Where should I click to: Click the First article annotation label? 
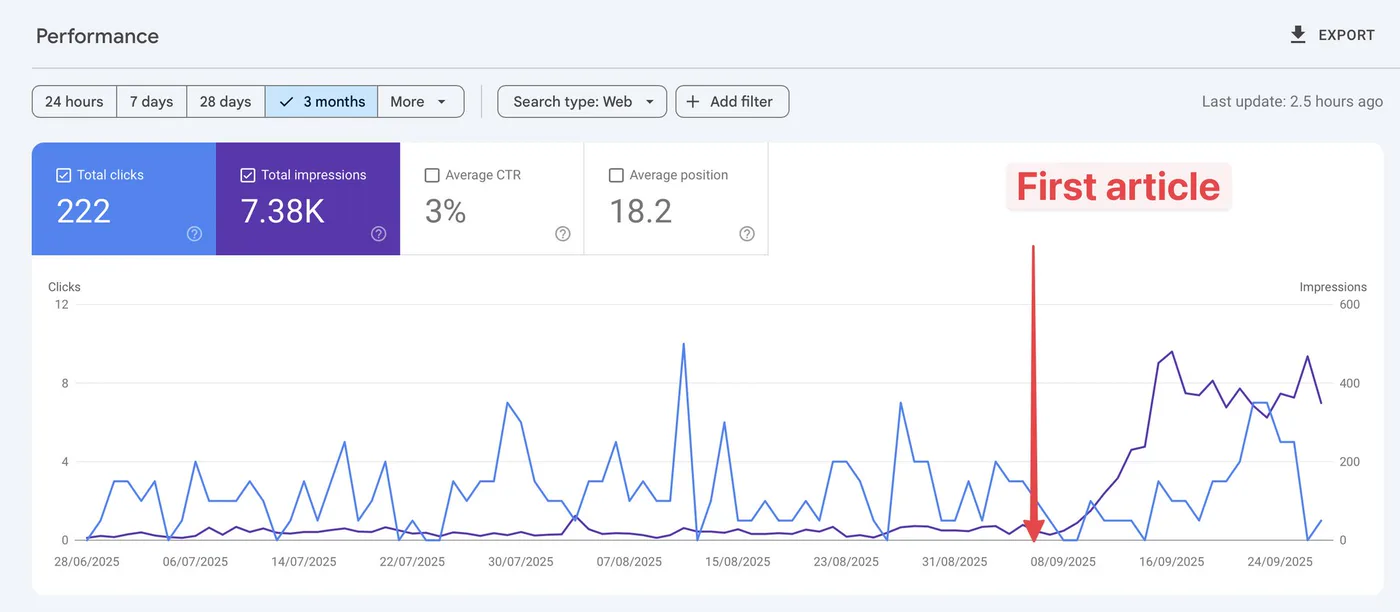(1118, 187)
